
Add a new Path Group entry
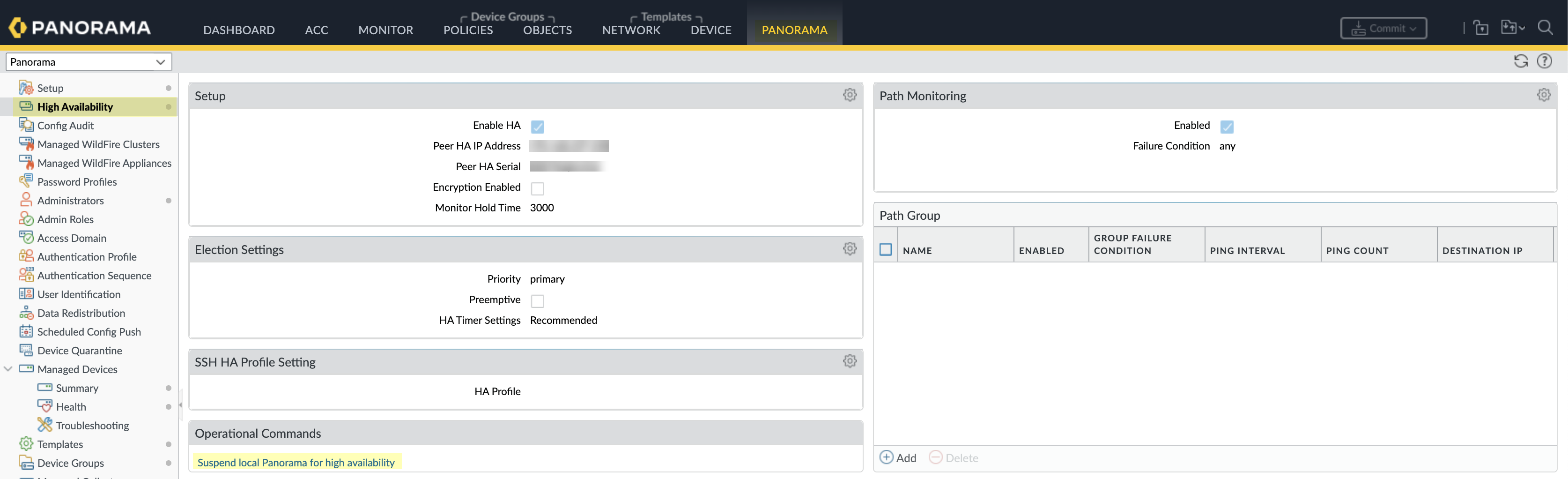(x=898, y=457)
